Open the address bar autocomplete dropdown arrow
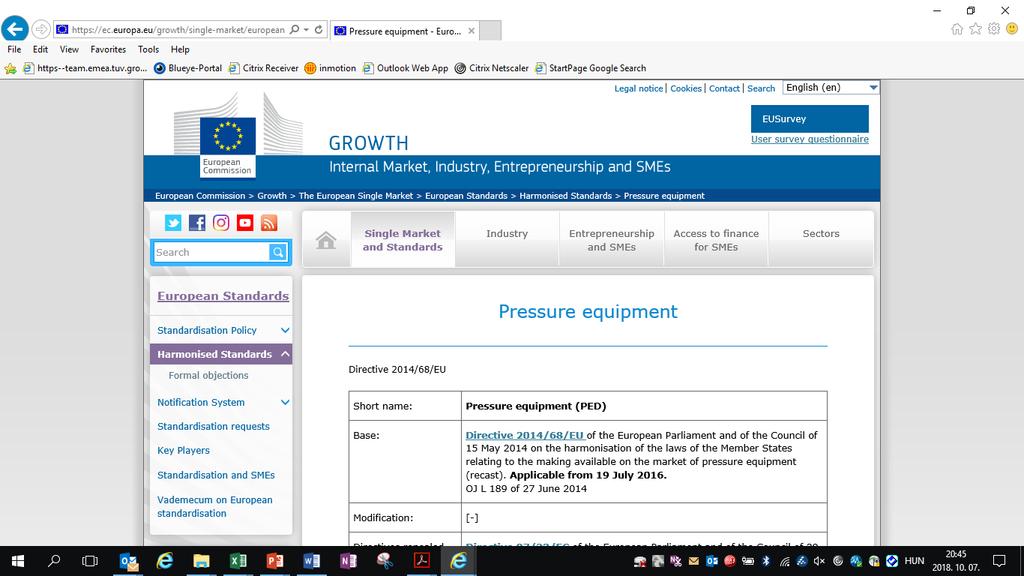The height and width of the screenshot is (576, 1024). pos(306,29)
